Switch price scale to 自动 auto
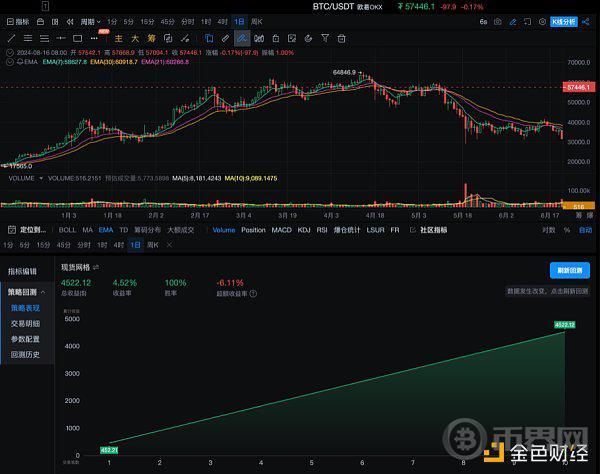Screen dimensions: 600x474 (585, 230)
